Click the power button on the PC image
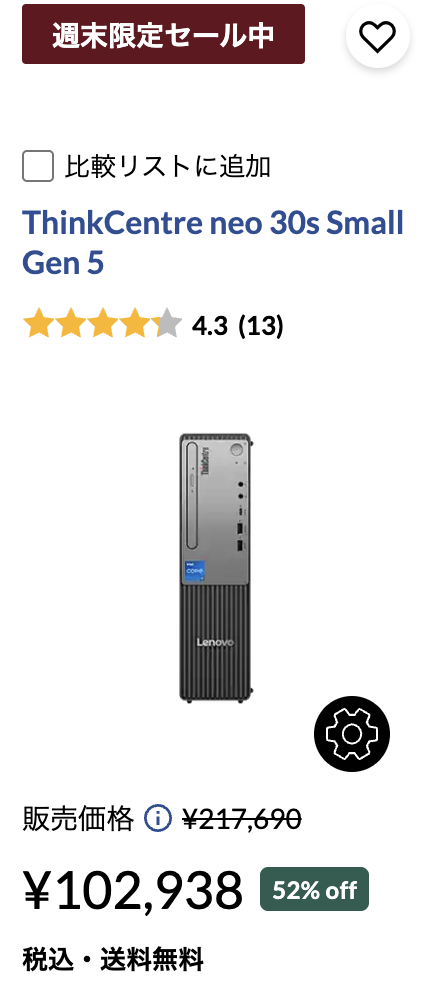The width and height of the screenshot is (436, 994). 237,449
